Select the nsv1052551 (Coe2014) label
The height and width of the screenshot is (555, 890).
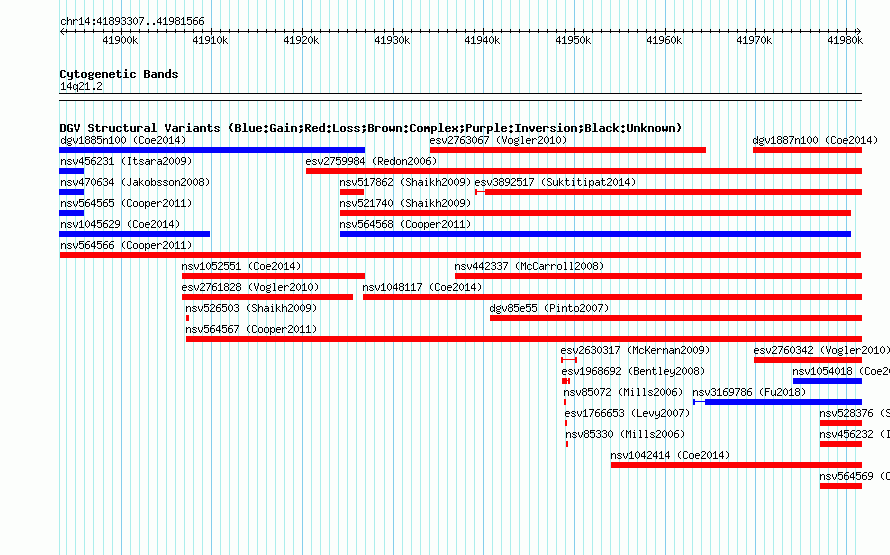(241, 266)
